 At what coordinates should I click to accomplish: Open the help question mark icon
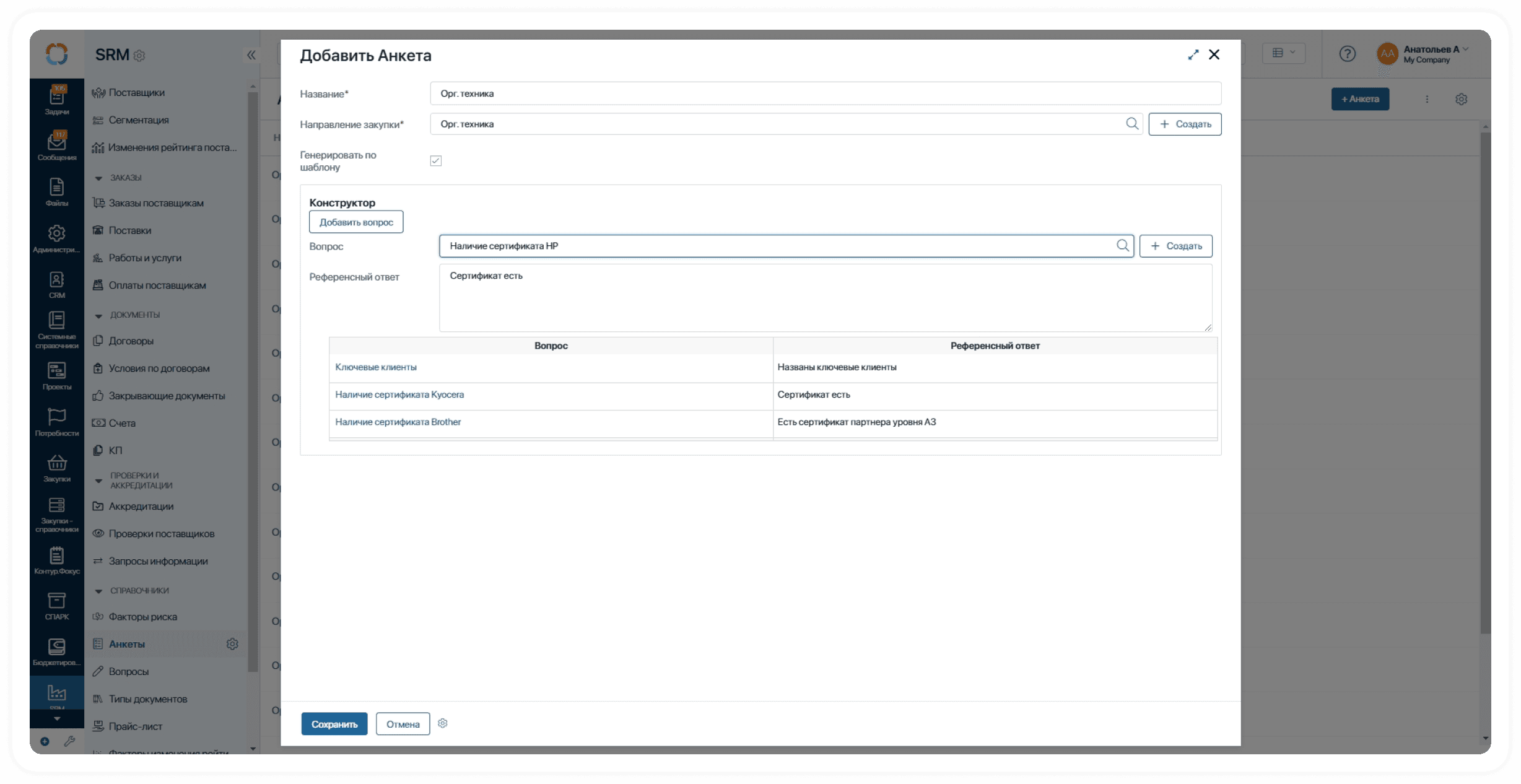click(x=1347, y=54)
